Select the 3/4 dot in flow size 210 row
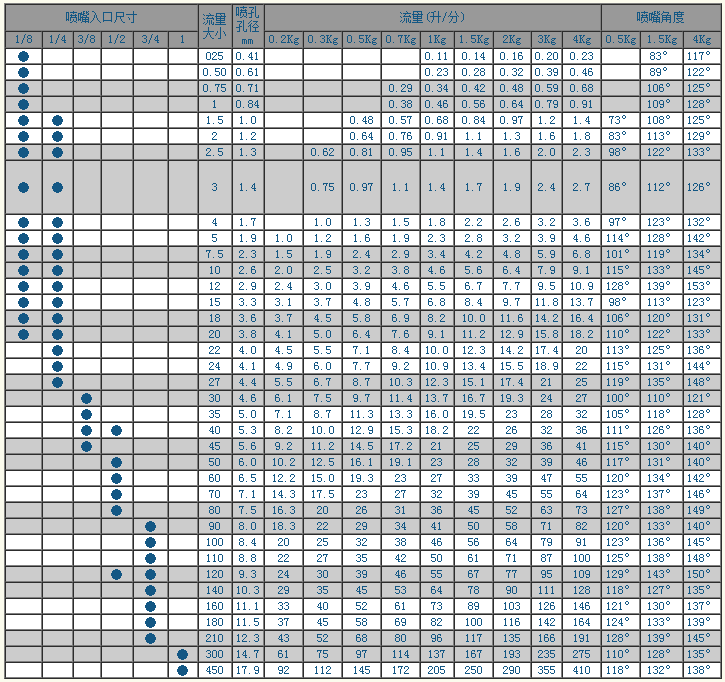This screenshot has height=682, width=725. 150,638
